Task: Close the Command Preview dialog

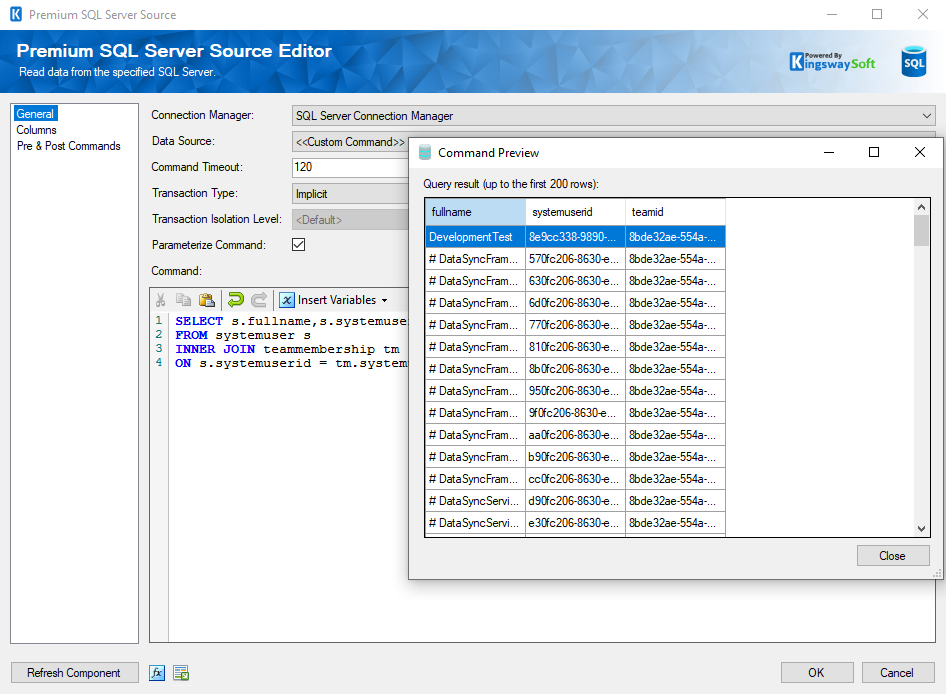Action: tap(892, 555)
